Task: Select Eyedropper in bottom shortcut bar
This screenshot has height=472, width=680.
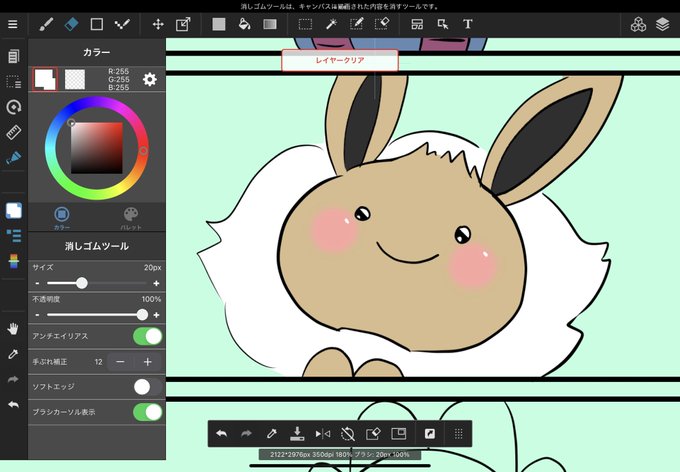Action: 271,433
